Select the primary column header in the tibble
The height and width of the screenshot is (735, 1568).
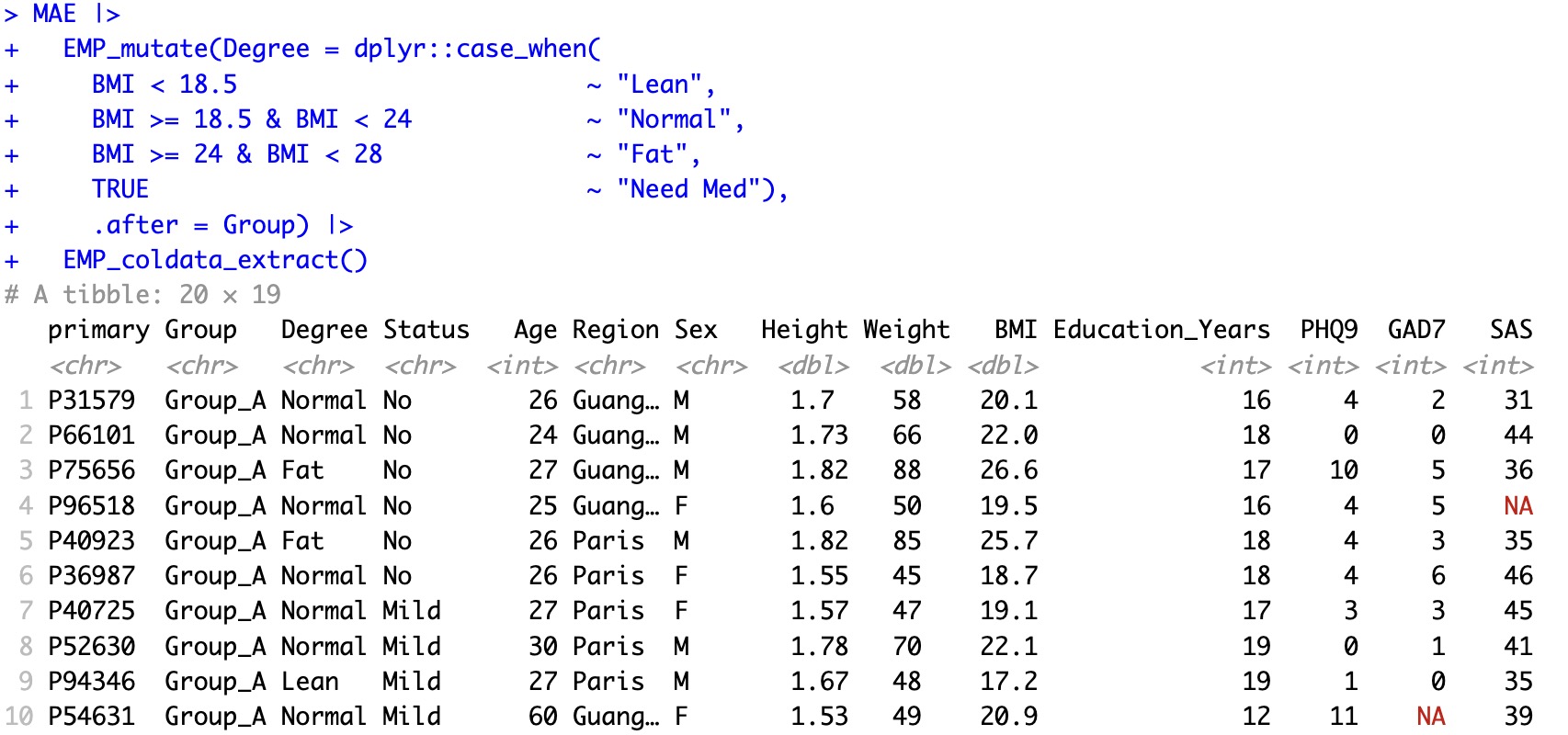[x=98, y=330]
